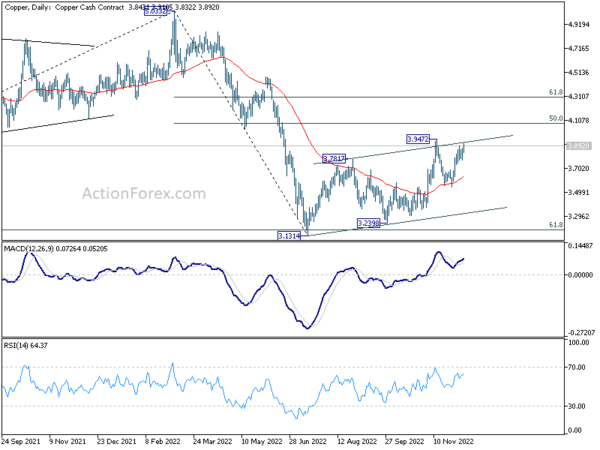Click the 0.14487 MACD axis value
This screenshot has height=450, width=600.
[580, 246]
